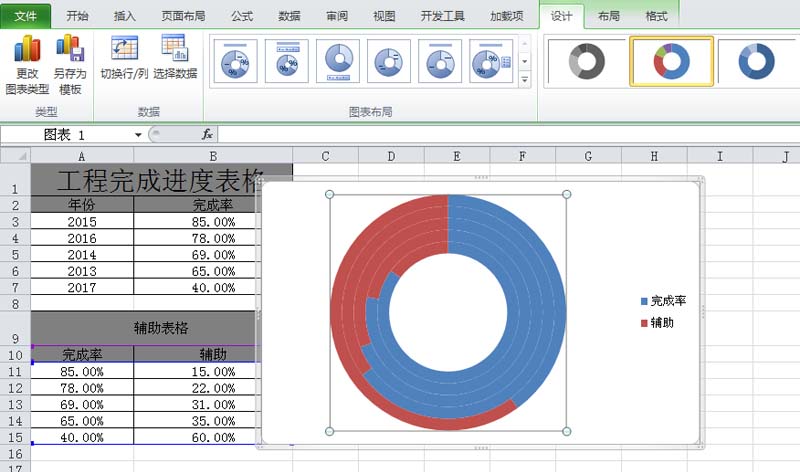The image size is (800, 472).
Task: Click the bottom-right plot area resize handle
Action: coord(566,431)
